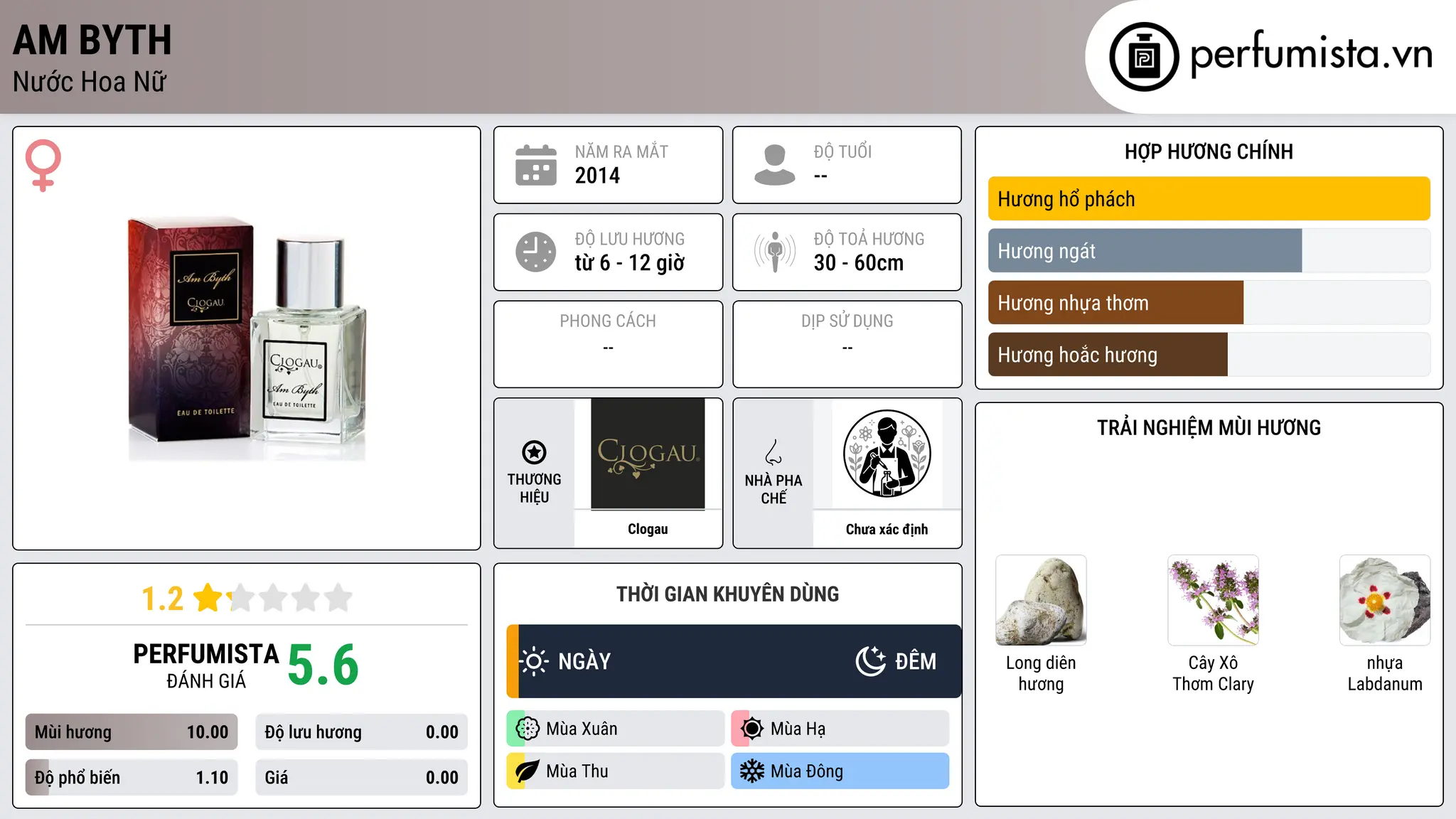
Task: Click the sun icon for Mùa Hạ
Action: 752,729
